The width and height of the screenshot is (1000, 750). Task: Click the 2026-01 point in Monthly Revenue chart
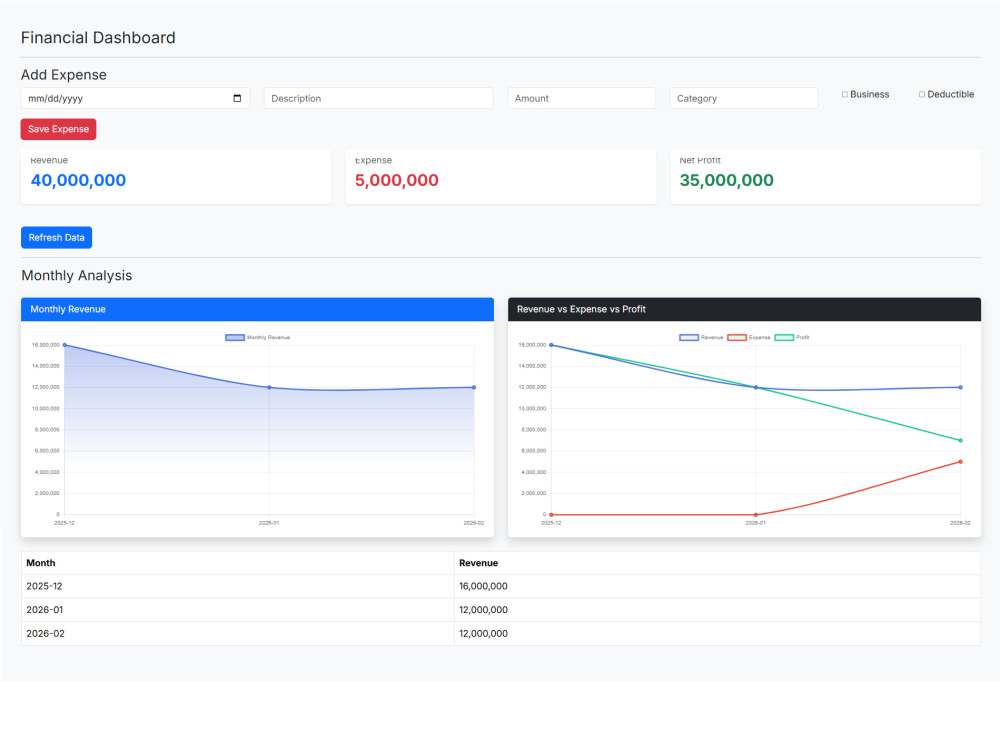(269, 387)
